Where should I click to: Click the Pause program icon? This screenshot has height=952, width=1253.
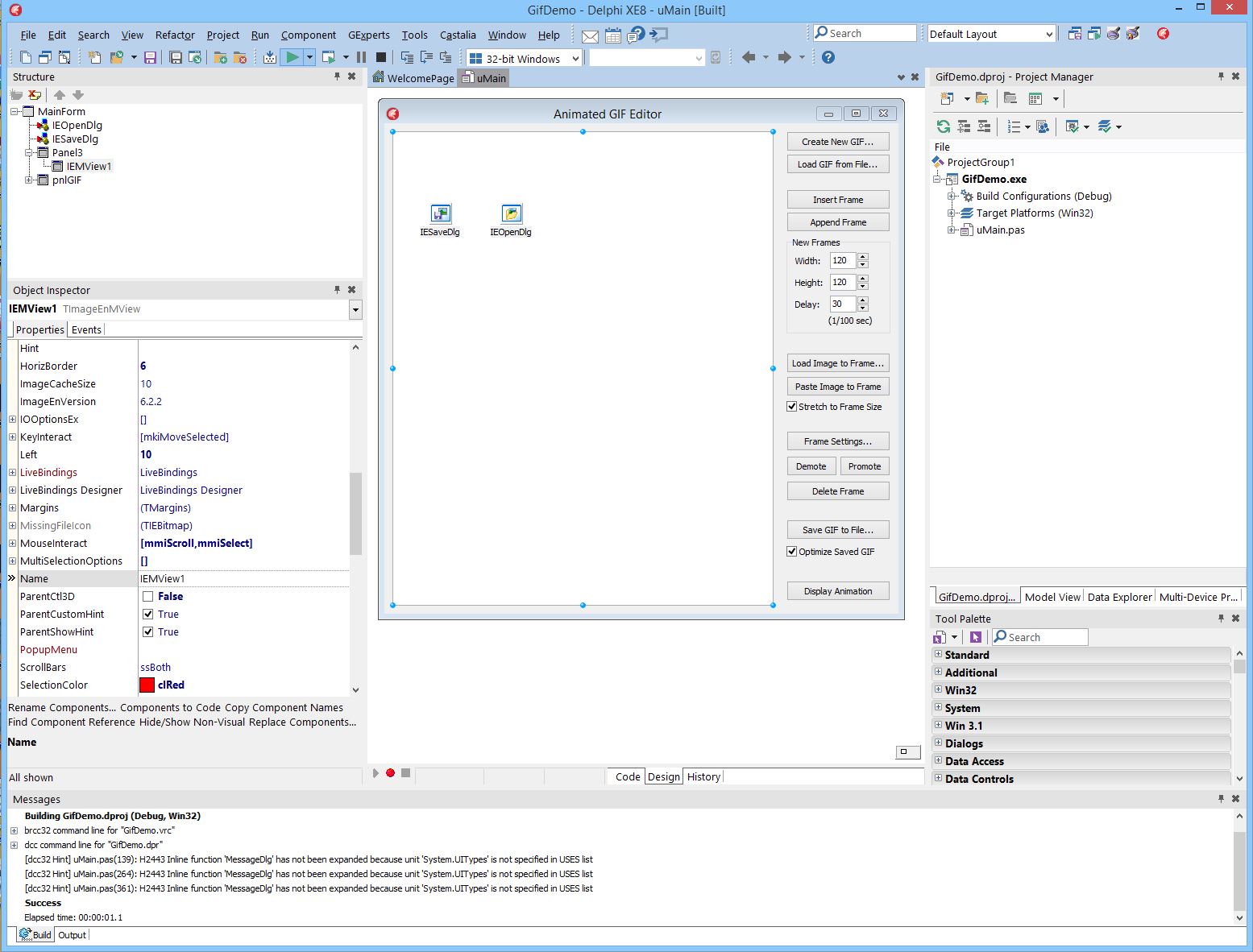(x=361, y=57)
